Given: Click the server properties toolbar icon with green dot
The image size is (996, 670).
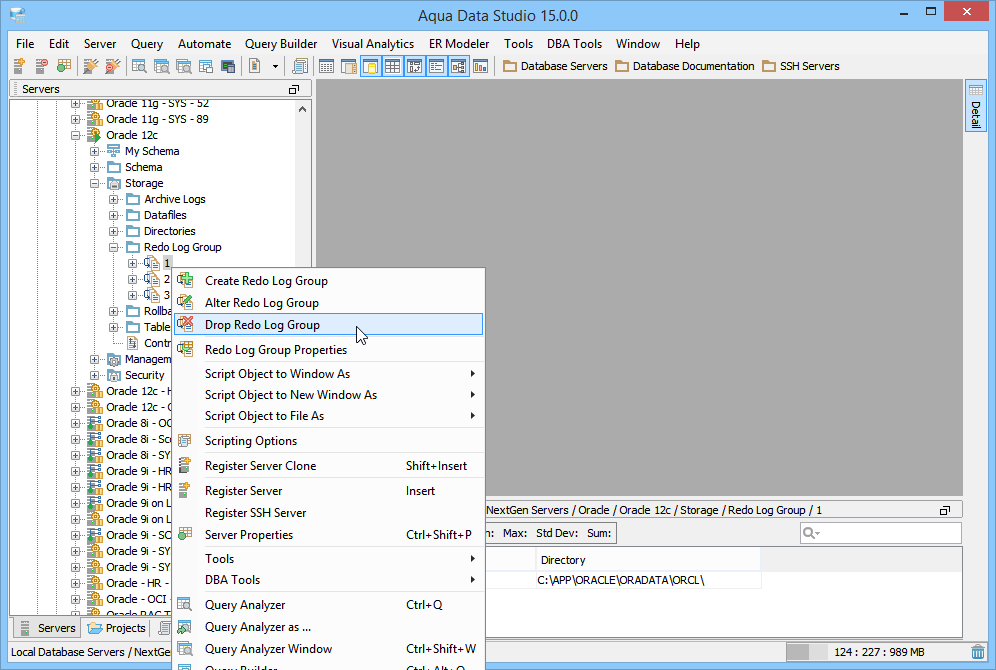Looking at the screenshot, I should pyautogui.click(x=64, y=65).
